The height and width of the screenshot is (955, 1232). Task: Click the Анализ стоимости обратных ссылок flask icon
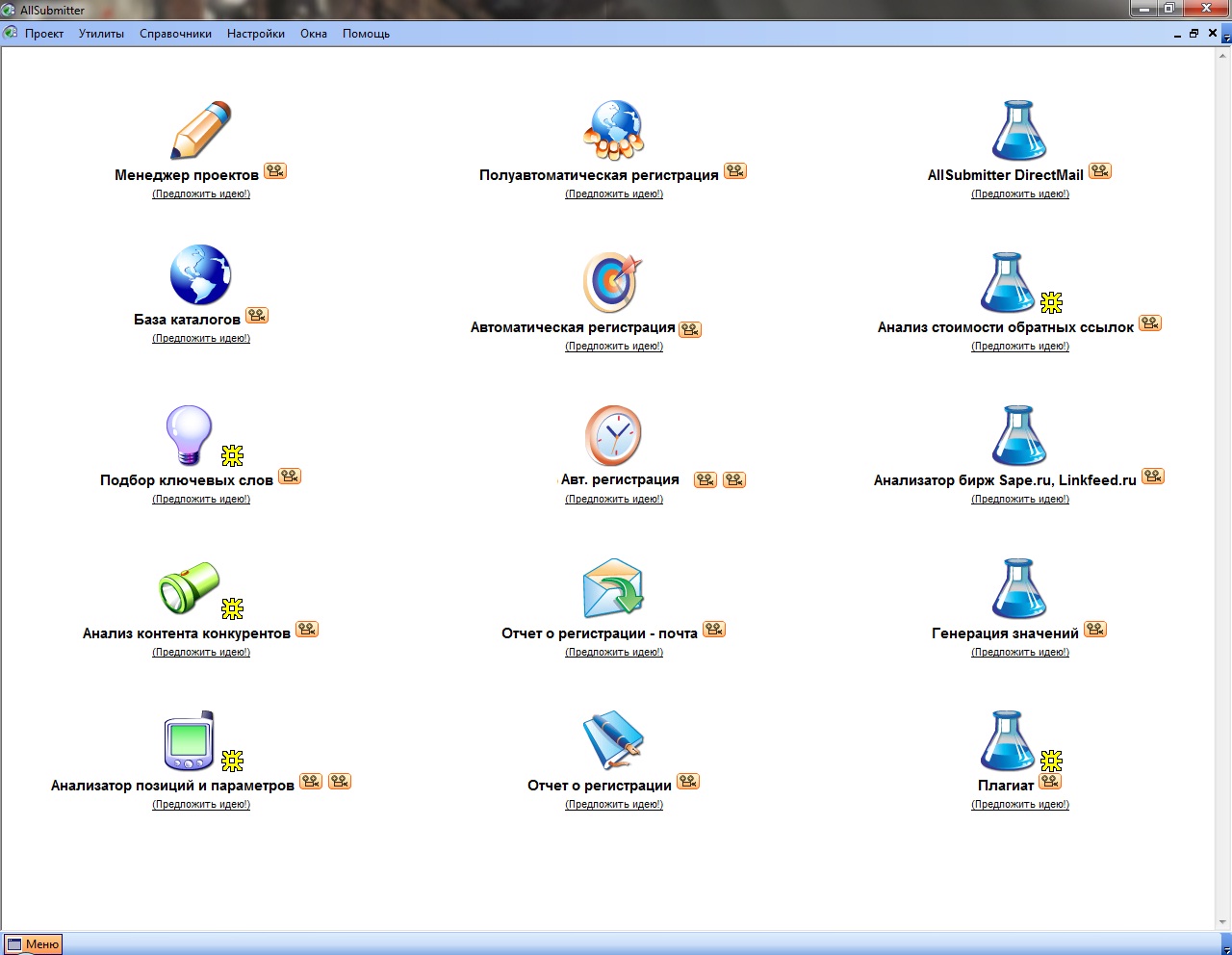(1008, 282)
